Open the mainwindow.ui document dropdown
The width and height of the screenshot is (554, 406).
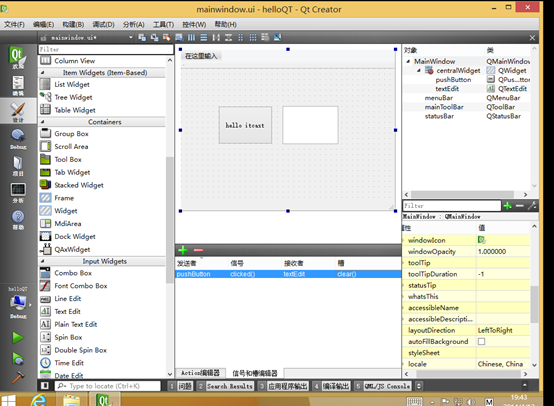pos(131,37)
